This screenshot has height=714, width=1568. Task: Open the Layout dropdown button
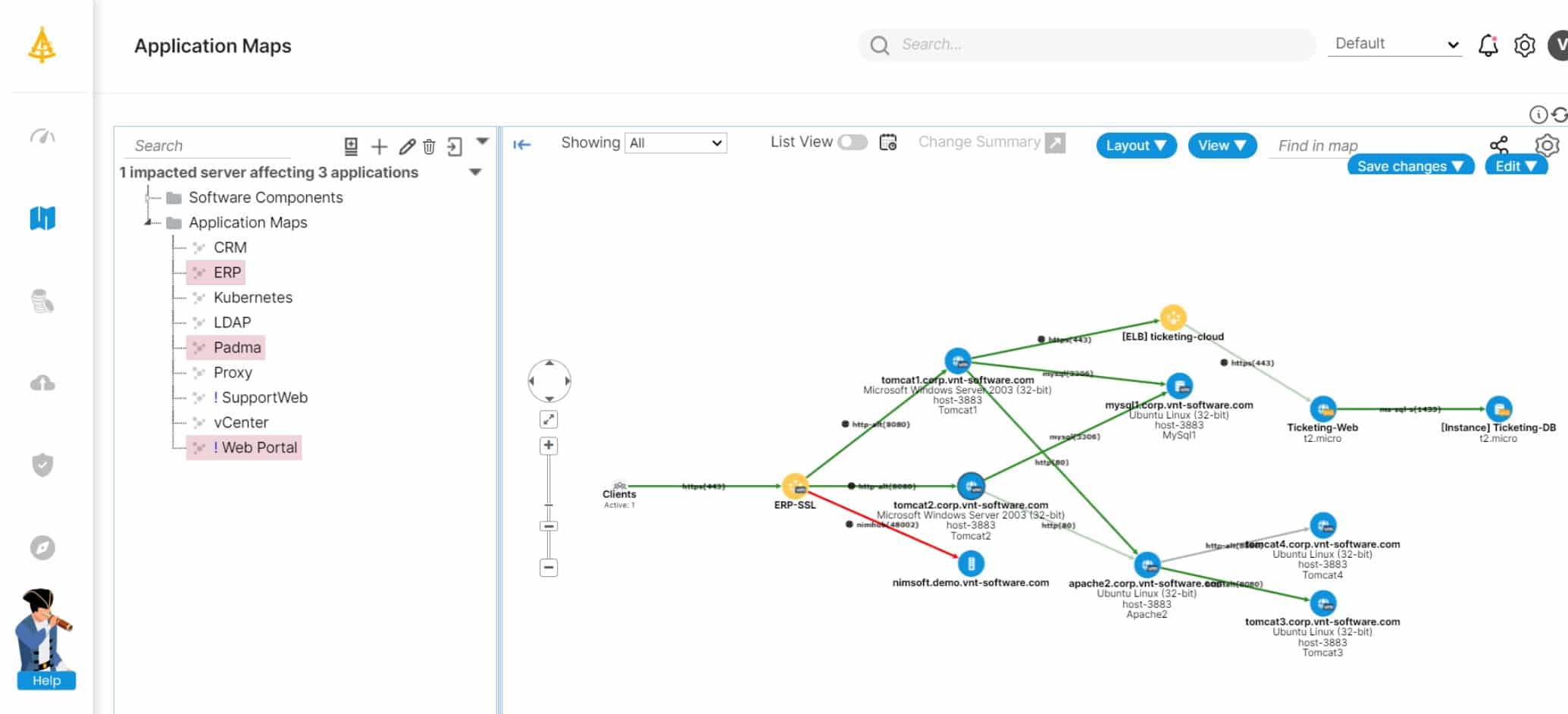point(1136,146)
